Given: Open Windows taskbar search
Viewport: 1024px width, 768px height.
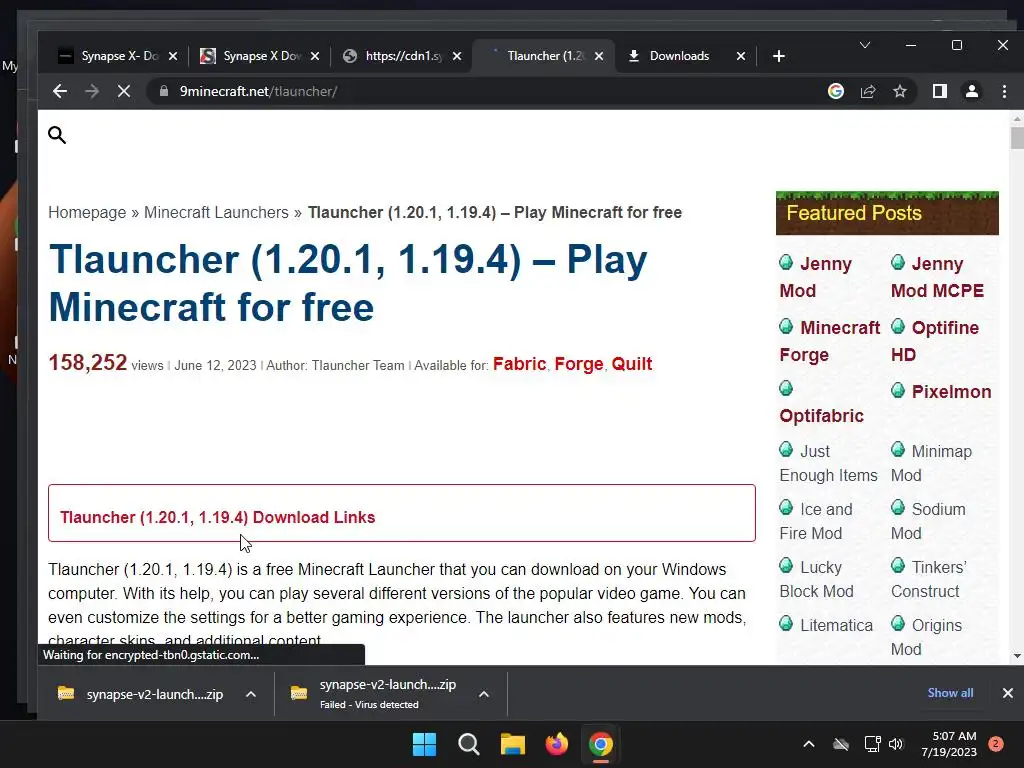Looking at the screenshot, I should click(x=469, y=744).
